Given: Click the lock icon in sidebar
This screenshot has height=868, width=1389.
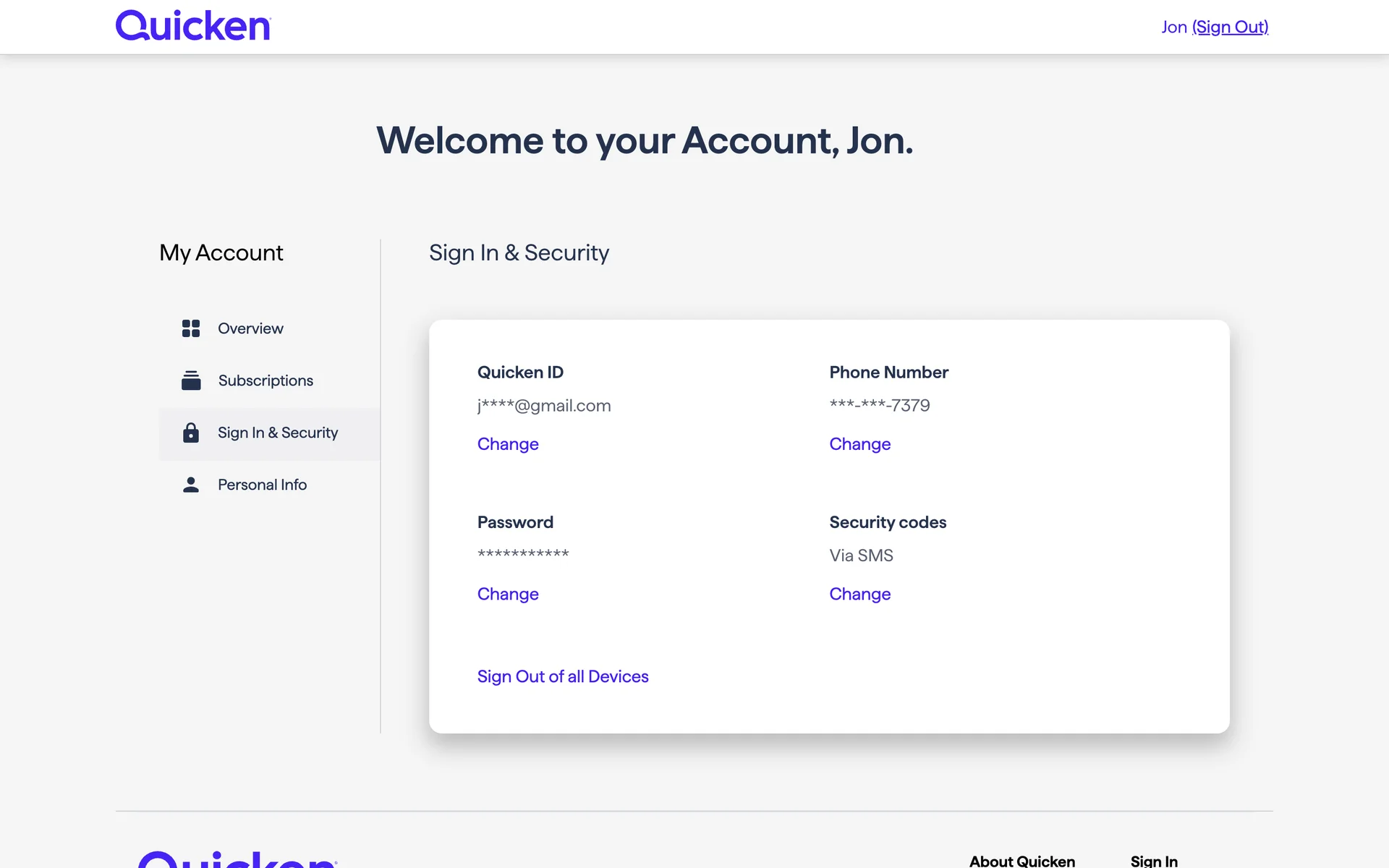Looking at the screenshot, I should (x=190, y=433).
